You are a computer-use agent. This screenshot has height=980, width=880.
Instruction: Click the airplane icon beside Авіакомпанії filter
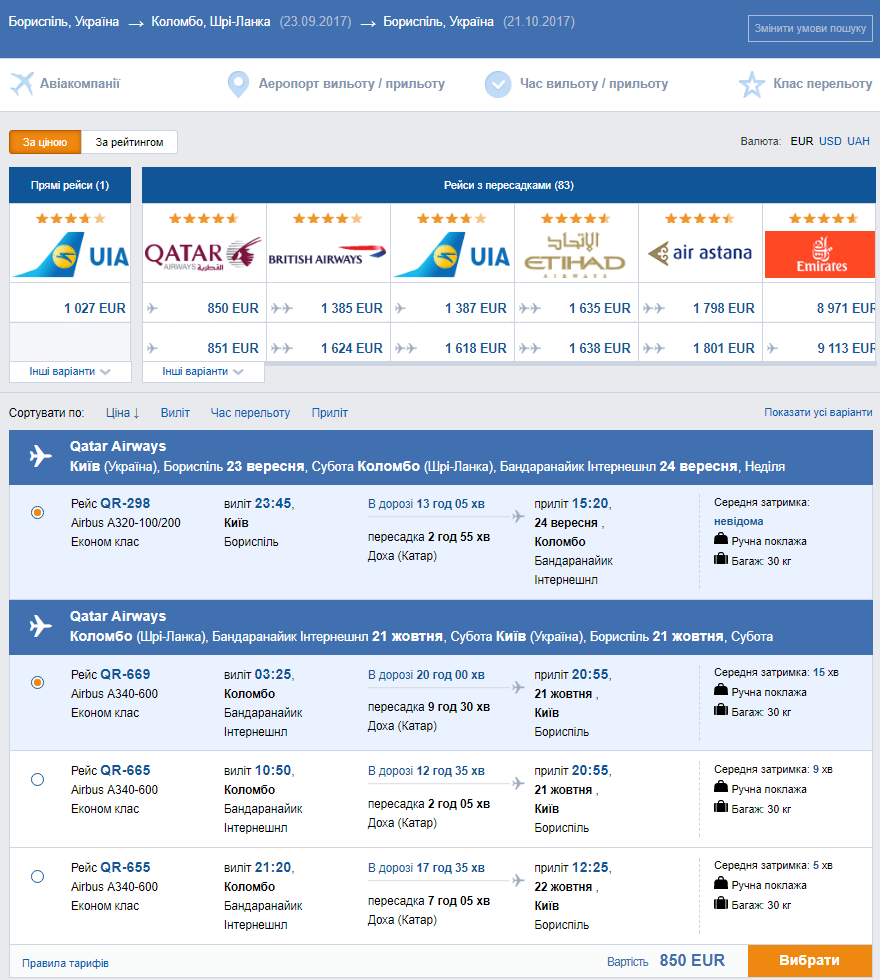click(x=22, y=84)
